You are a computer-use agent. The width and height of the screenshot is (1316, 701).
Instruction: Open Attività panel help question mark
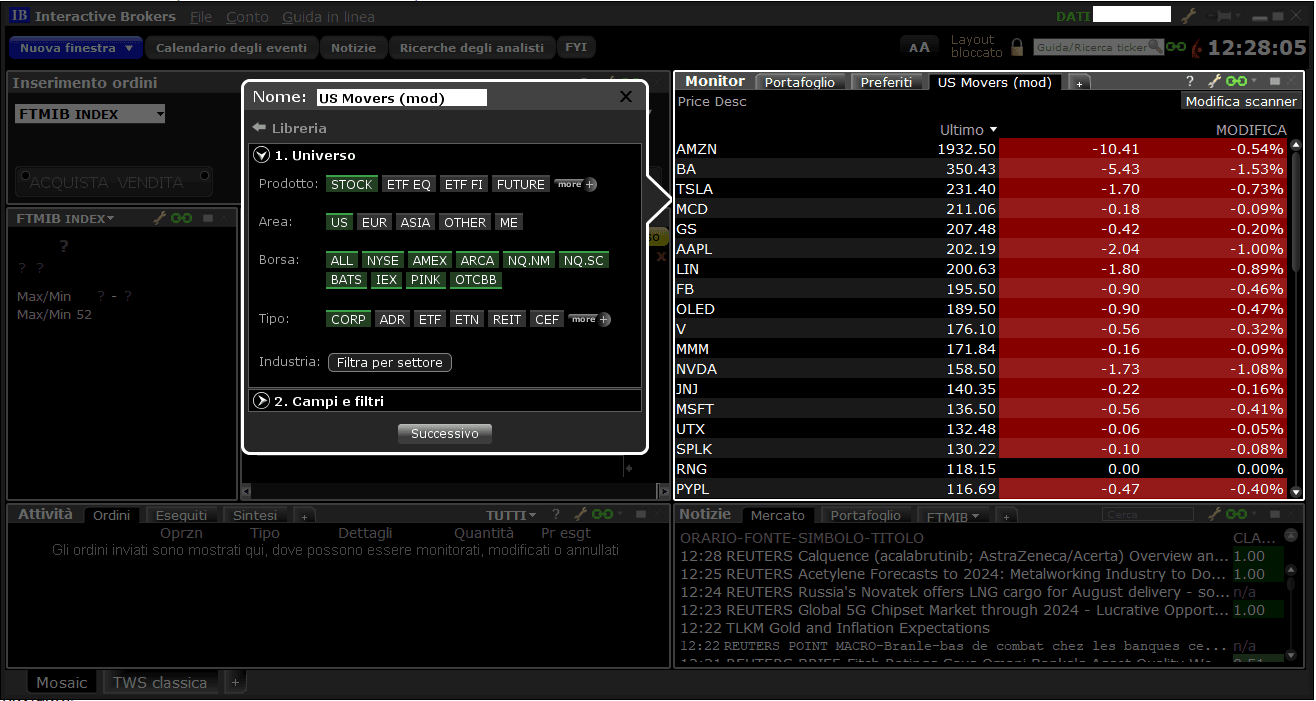555,514
